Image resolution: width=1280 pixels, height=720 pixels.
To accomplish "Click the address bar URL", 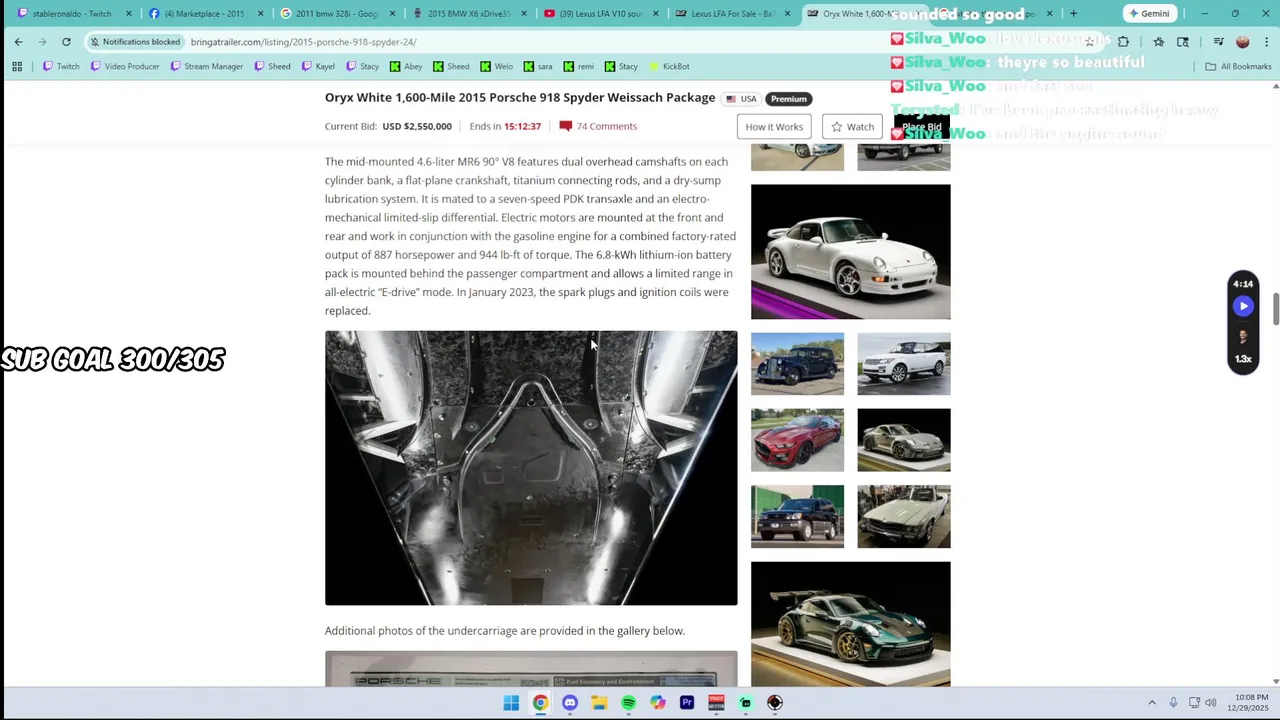I will pos(304,42).
